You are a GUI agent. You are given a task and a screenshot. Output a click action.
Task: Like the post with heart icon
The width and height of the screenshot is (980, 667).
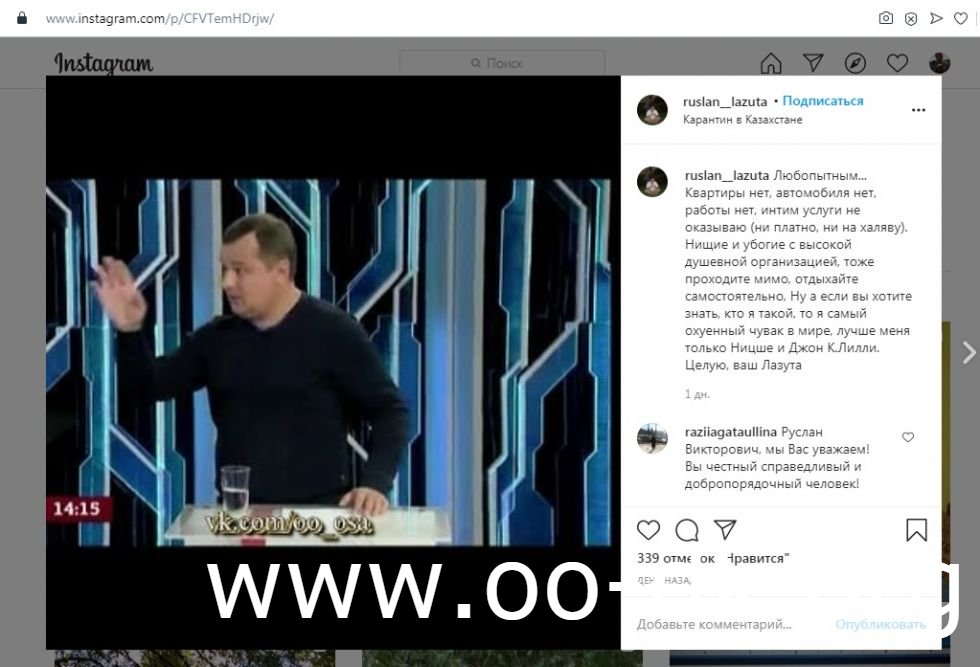pos(648,530)
